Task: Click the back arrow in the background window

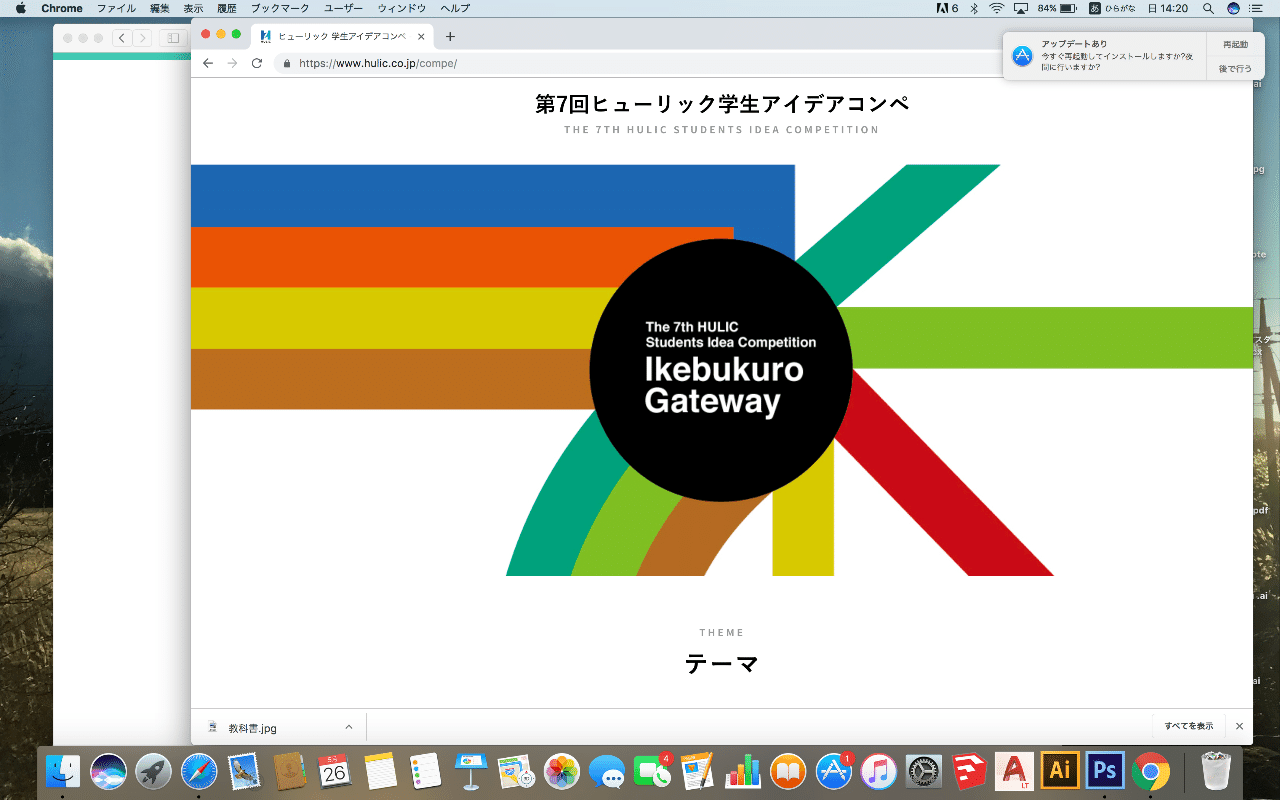Action: pyautogui.click(x=122, y=38)
